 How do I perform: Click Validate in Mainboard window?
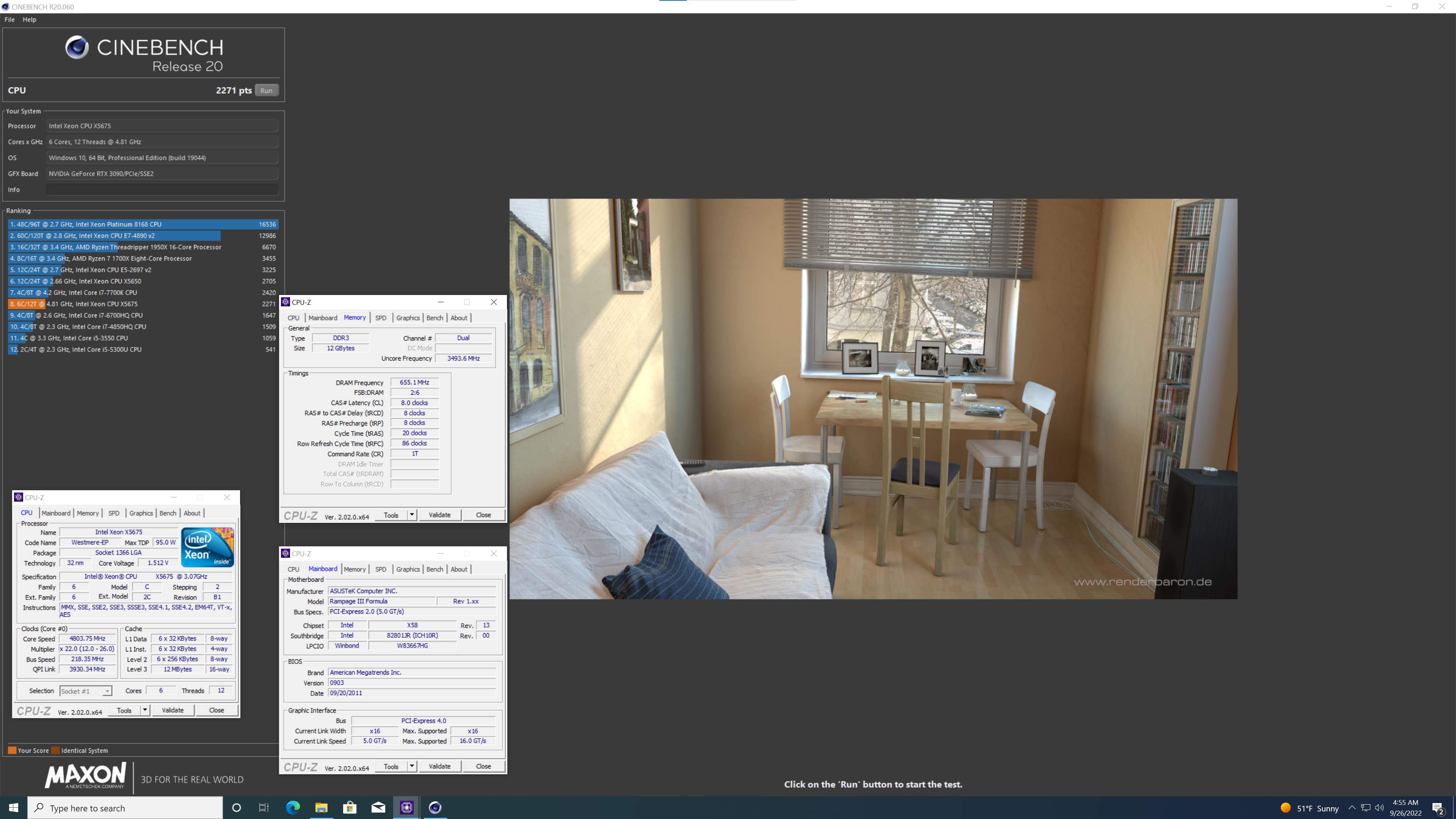click(440, 766)
